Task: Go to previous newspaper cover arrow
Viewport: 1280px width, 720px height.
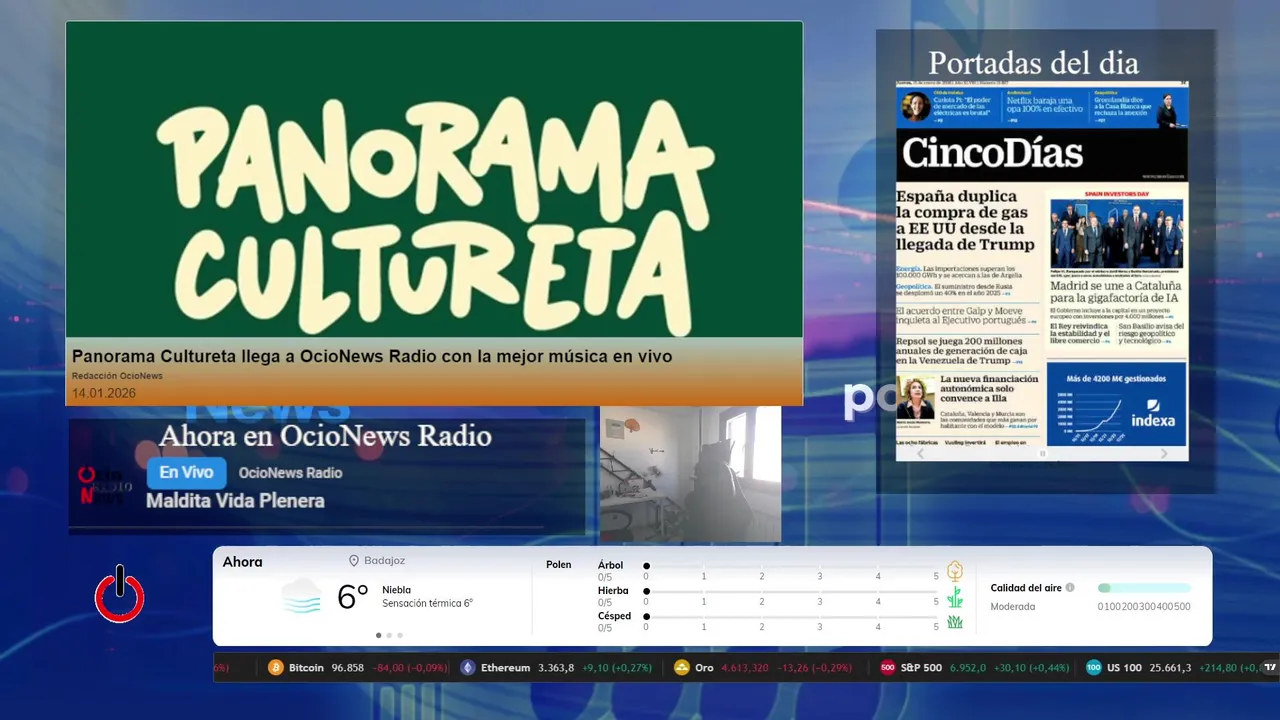Action: pos(921,453)
